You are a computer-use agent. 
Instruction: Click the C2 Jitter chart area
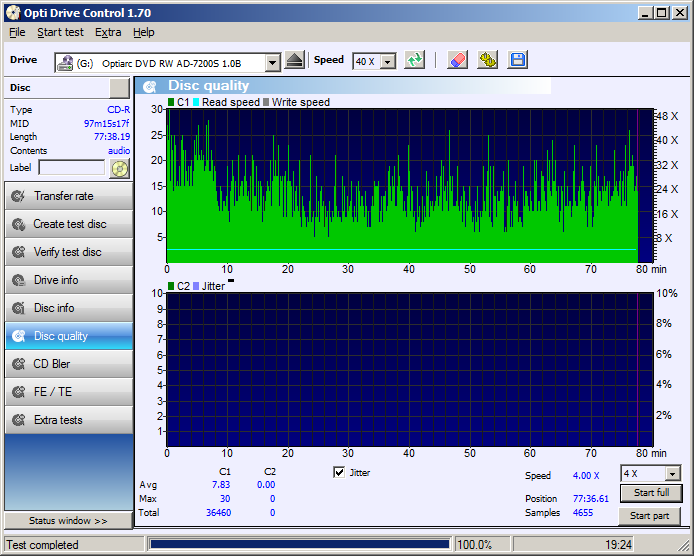click(410, 370)
